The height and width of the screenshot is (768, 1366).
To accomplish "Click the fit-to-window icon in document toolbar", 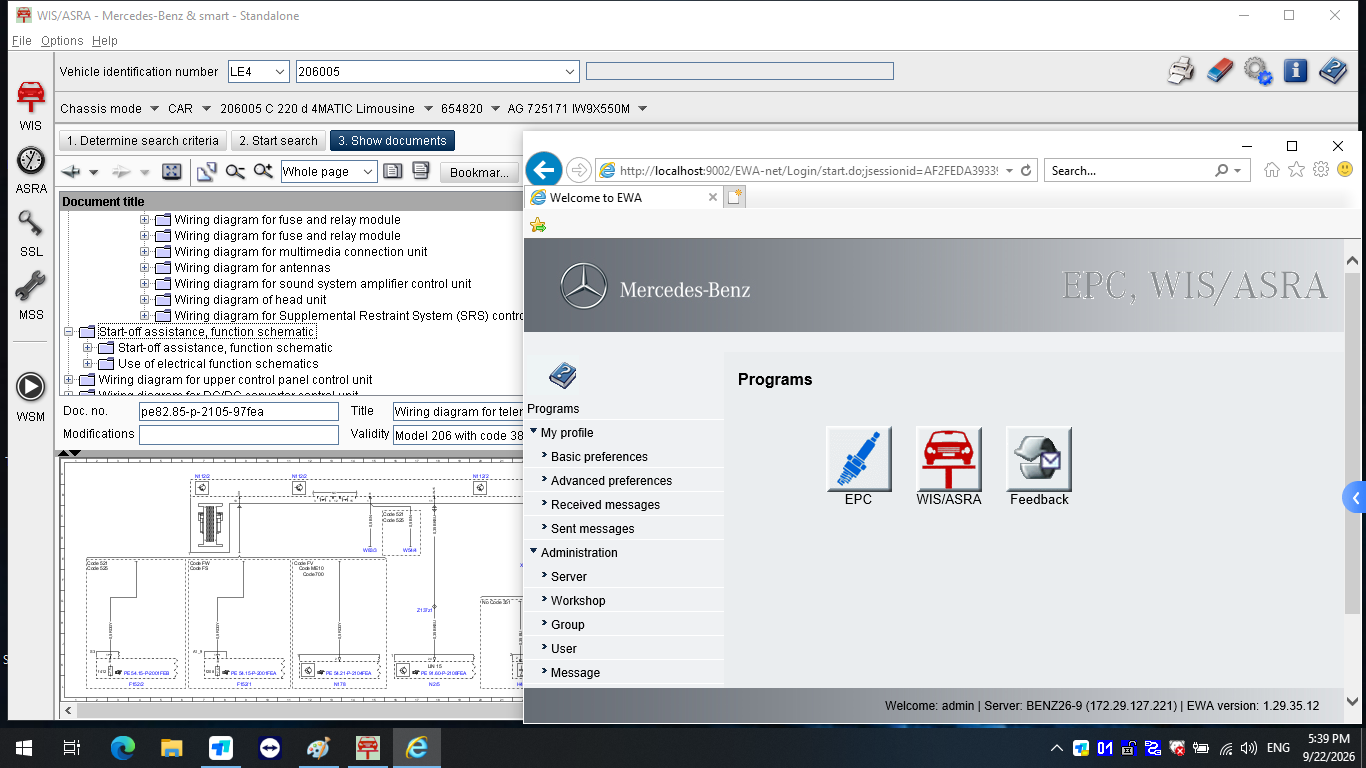I will [171, 172].
